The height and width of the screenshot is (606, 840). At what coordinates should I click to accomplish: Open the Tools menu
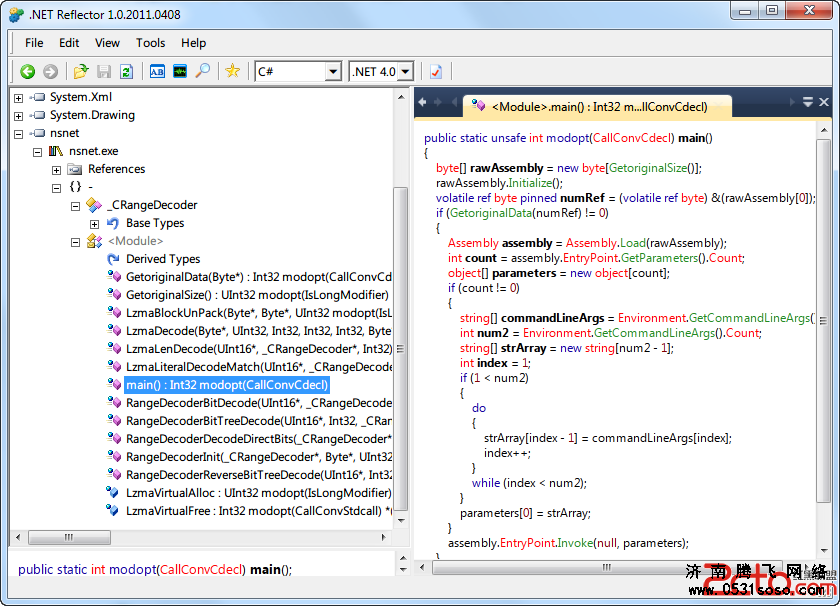[151, 43]
